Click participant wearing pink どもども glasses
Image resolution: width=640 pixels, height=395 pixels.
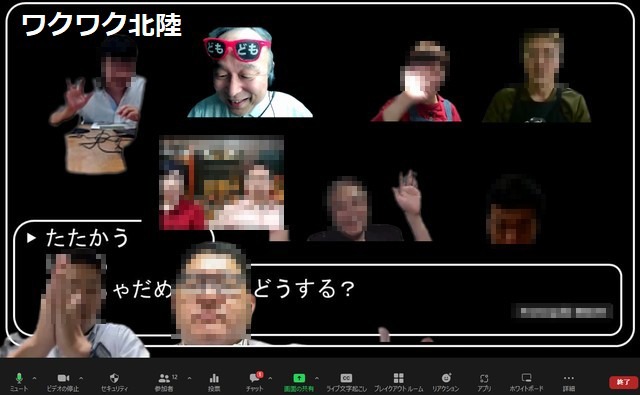(x=250, y=72)
